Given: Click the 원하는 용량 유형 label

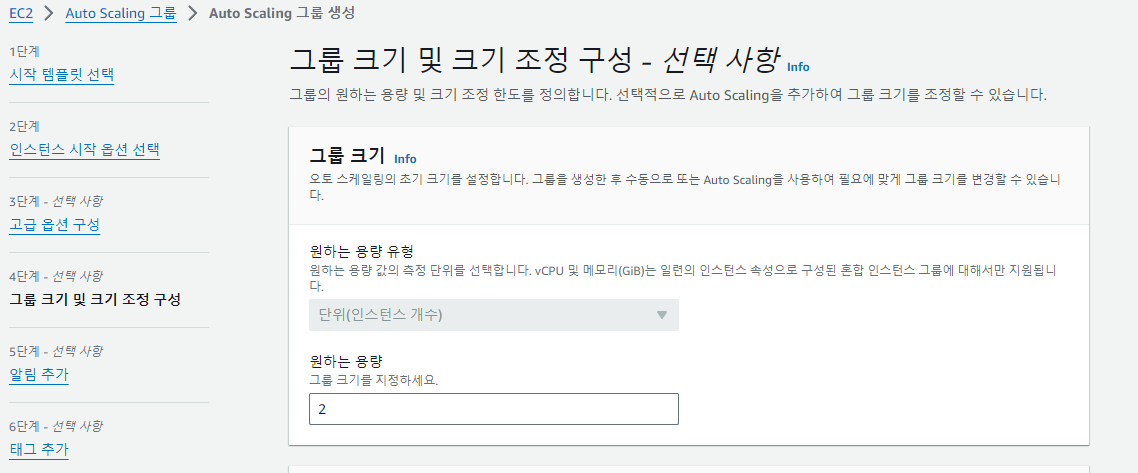Looking at the screenshot, I should 361,252.
